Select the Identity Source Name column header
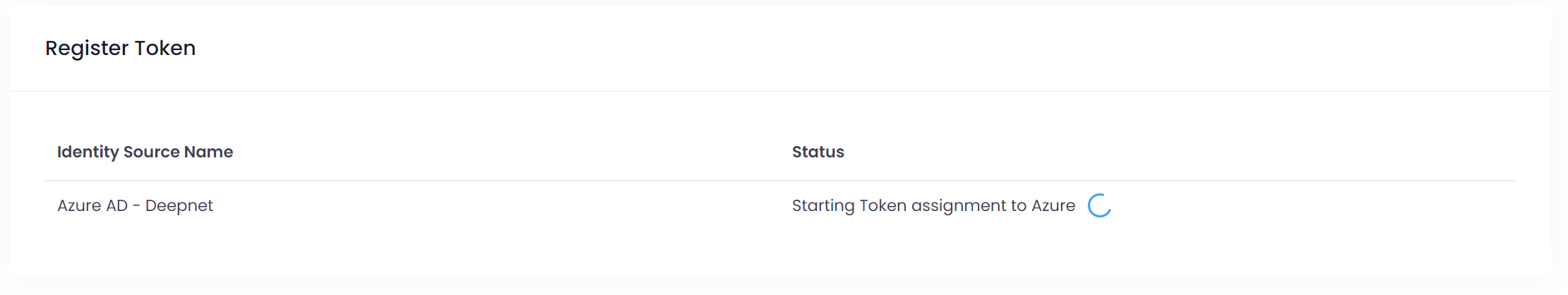1568x295 pixels. (x=145, y=152)
